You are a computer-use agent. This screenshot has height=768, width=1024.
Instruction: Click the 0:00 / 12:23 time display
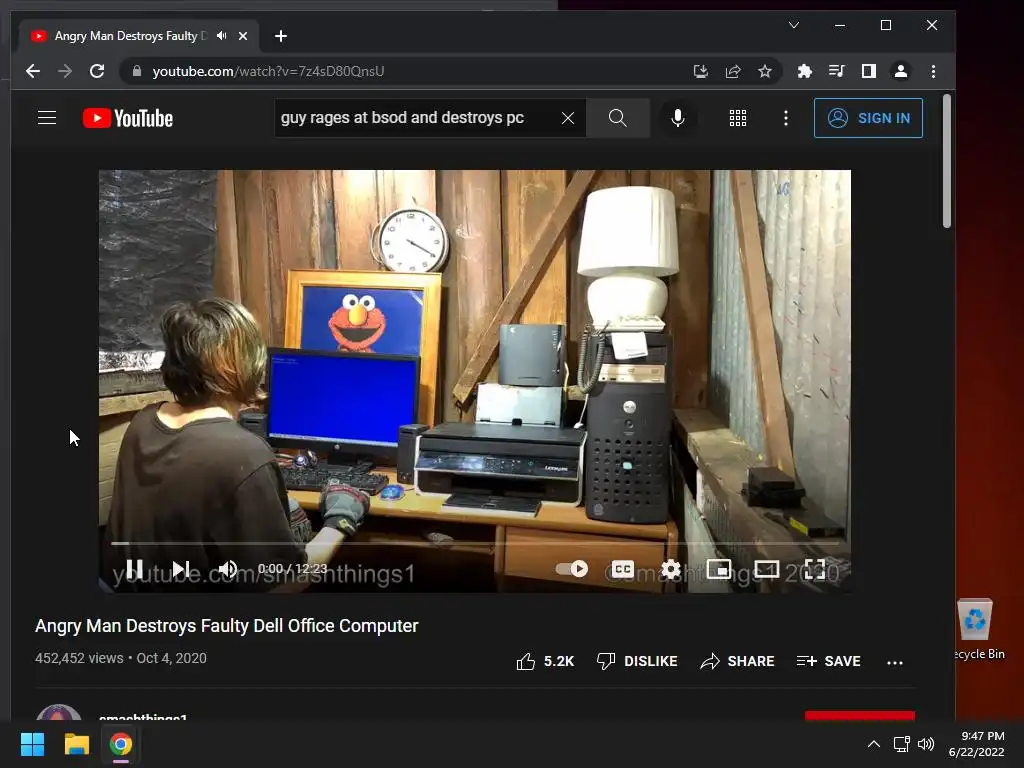pos(293,569)
